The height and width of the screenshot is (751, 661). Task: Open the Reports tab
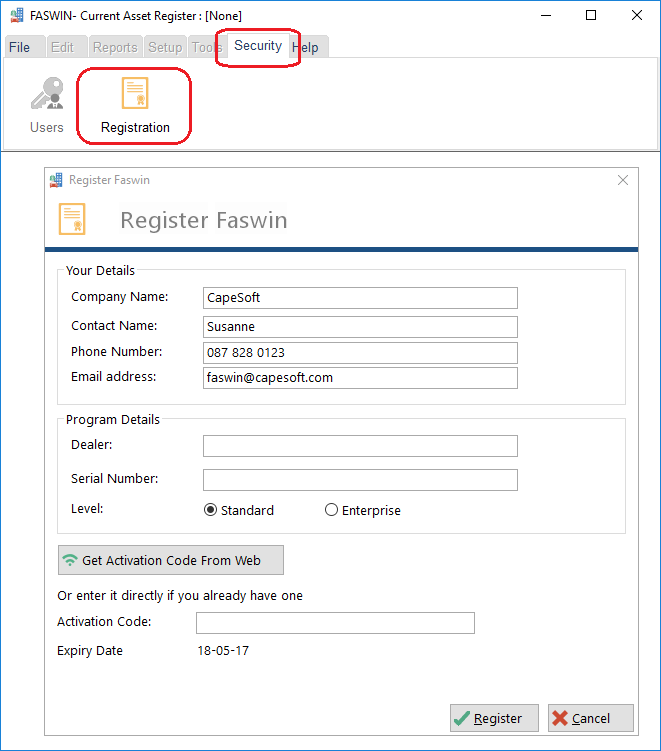click(x=115, y=47)
